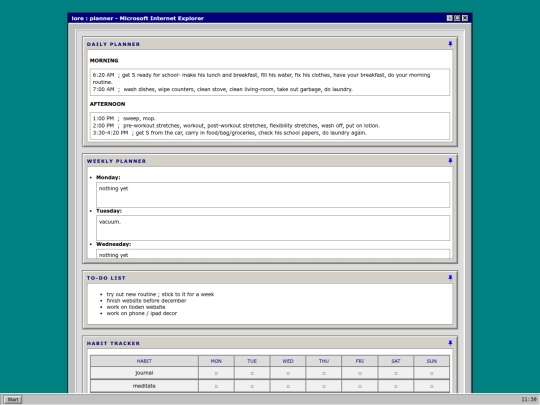Tick journal checkbox for THU

tap(324, 373)
